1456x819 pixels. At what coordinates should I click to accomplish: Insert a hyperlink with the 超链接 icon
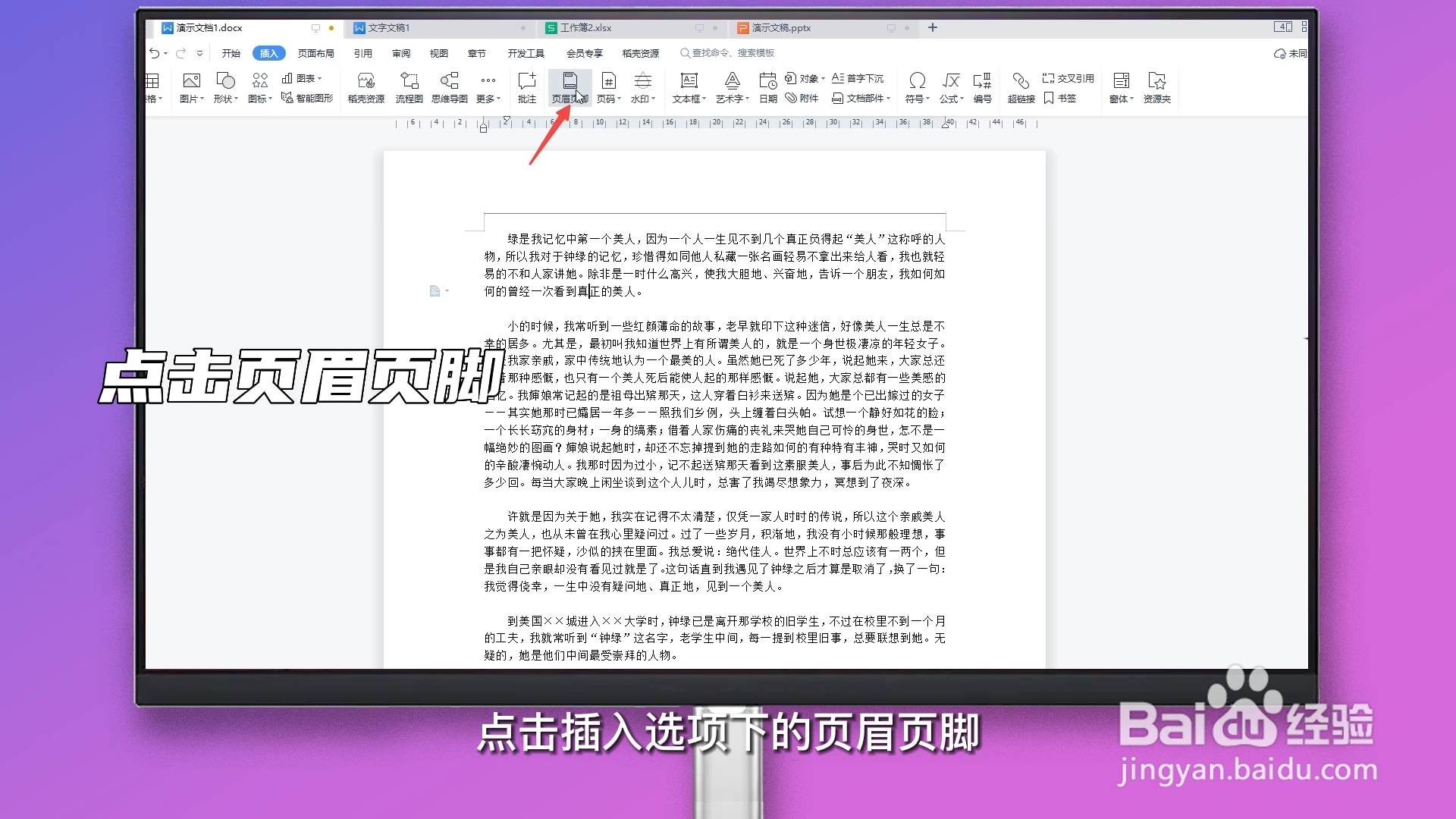pyautogui.click(x=1020, y=86)
